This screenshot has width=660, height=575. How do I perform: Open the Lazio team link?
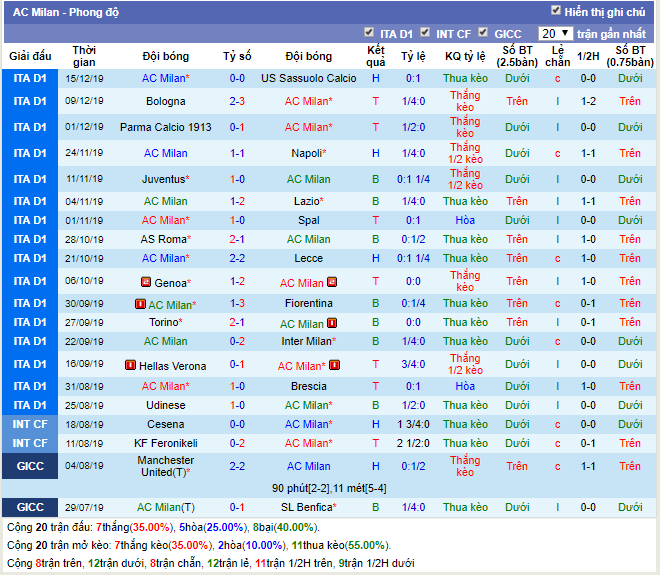[309, 201]
